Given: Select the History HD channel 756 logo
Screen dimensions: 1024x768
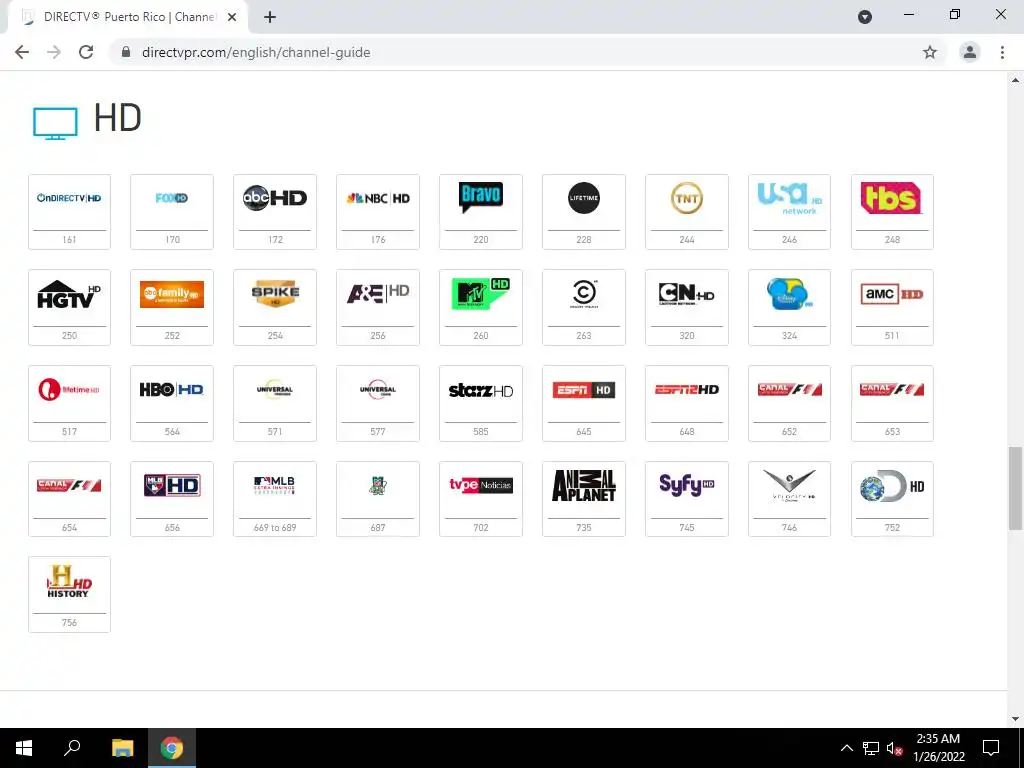Looking at the screenshot, I should [69, 581].
